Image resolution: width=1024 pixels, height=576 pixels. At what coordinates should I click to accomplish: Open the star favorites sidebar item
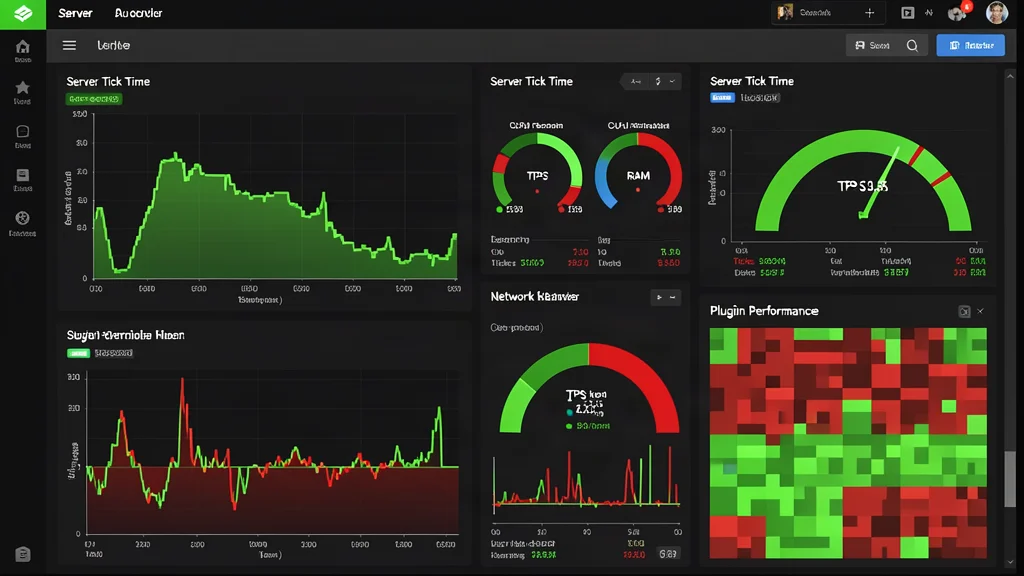(x=23, y=92)
